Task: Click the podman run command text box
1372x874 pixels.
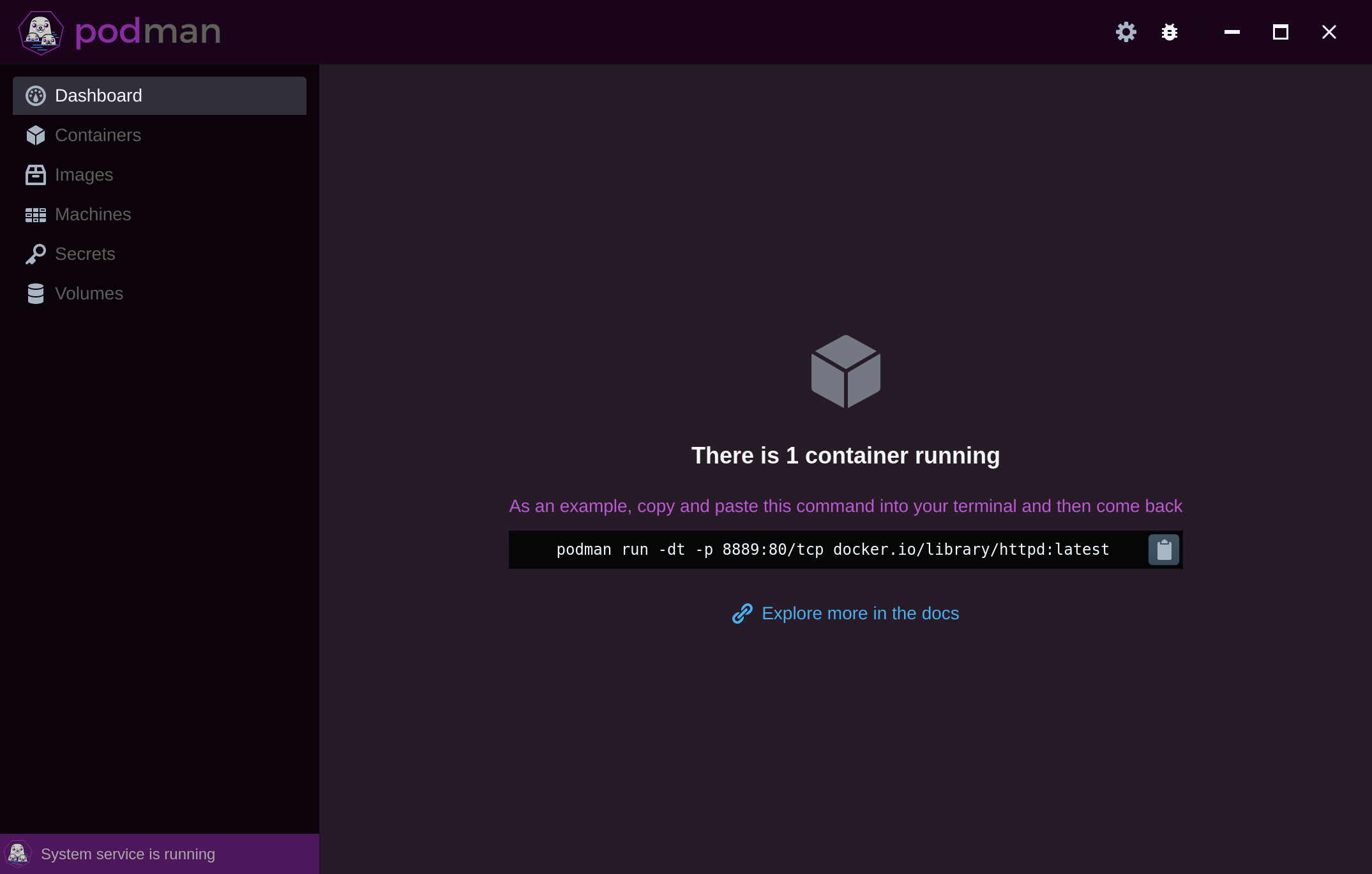Action: [832, 550]
